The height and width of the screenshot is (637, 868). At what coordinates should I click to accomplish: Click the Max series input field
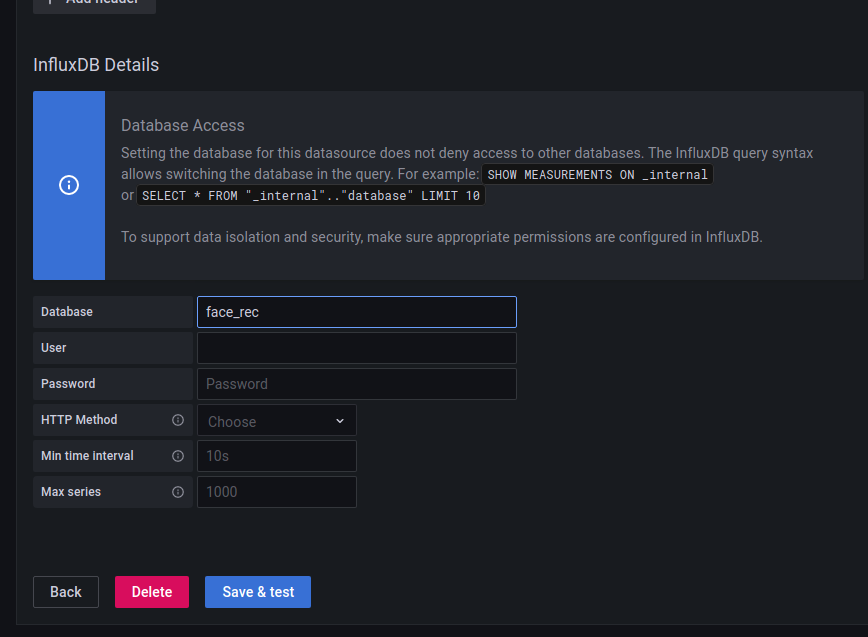pyautogui.click(x=277, y=492)
